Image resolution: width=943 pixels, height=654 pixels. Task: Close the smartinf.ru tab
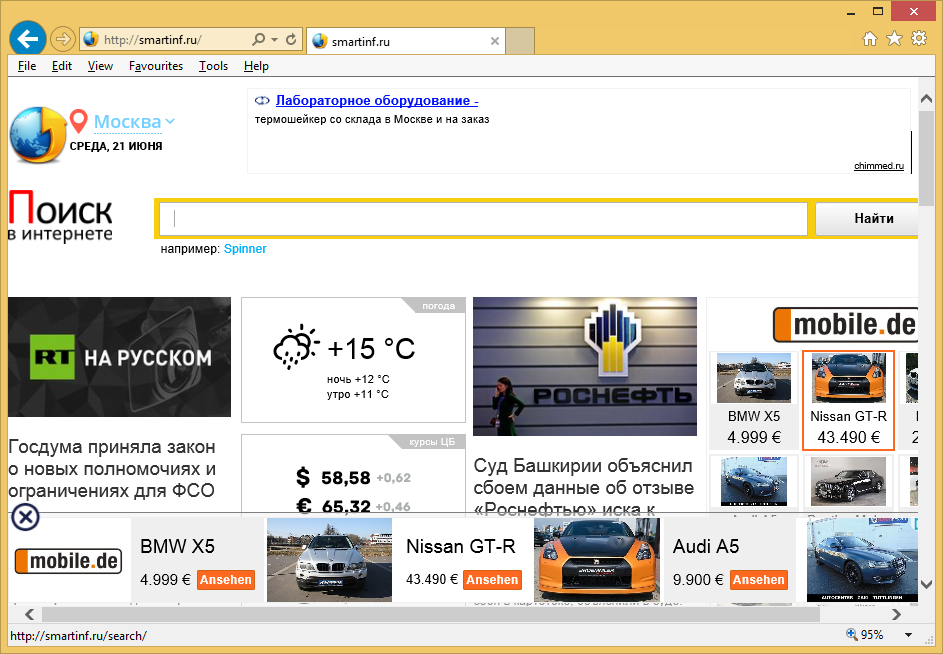(494, 41)
